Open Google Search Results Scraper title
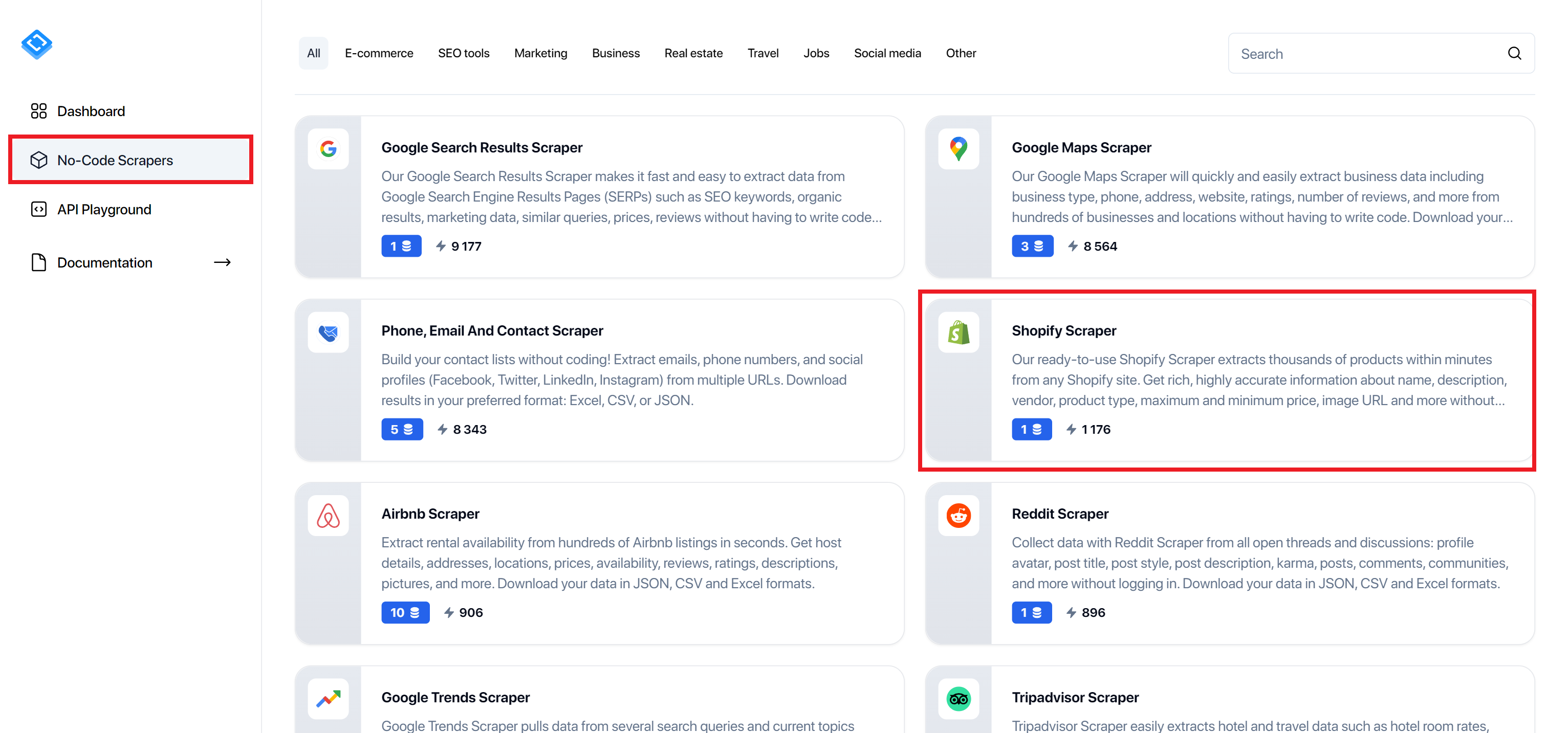The width and height of the screenshot is (1568, 733). tap(482, 147)
